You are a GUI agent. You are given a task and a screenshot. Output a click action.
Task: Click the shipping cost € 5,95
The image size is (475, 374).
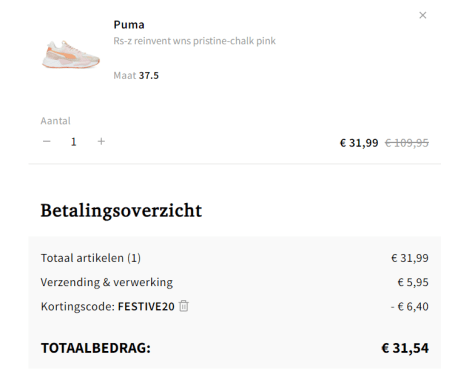[x=413, y=282]
